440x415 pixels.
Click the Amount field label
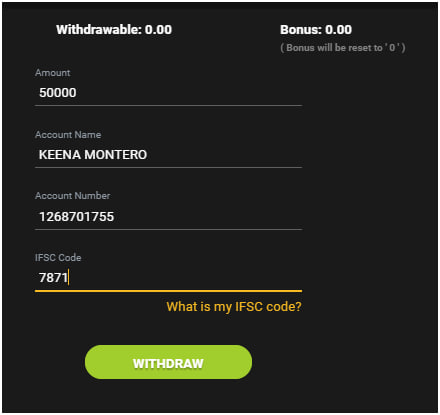coord(53,73)
